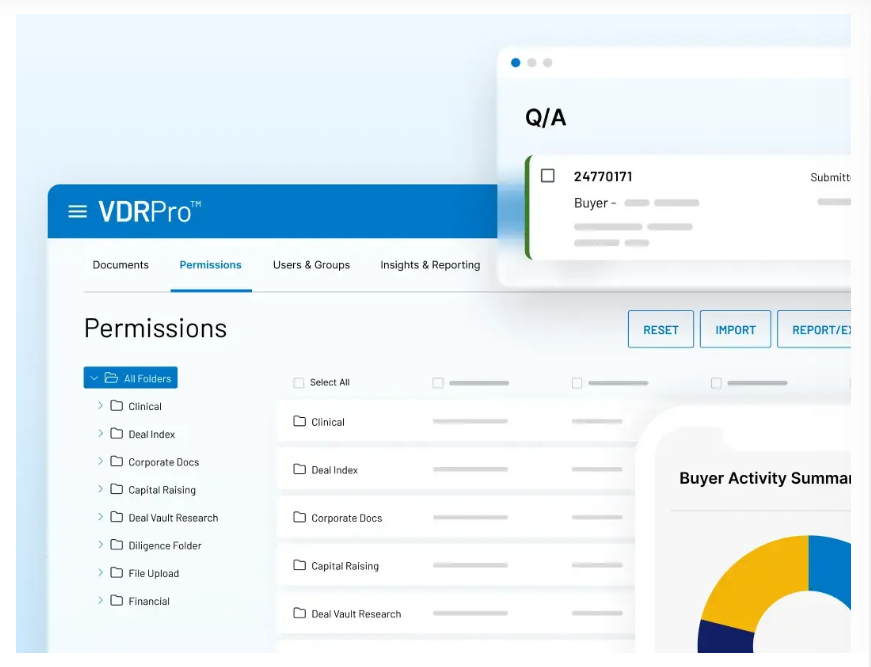Select Diligence Folder in the tree

[x=165, y=545]
